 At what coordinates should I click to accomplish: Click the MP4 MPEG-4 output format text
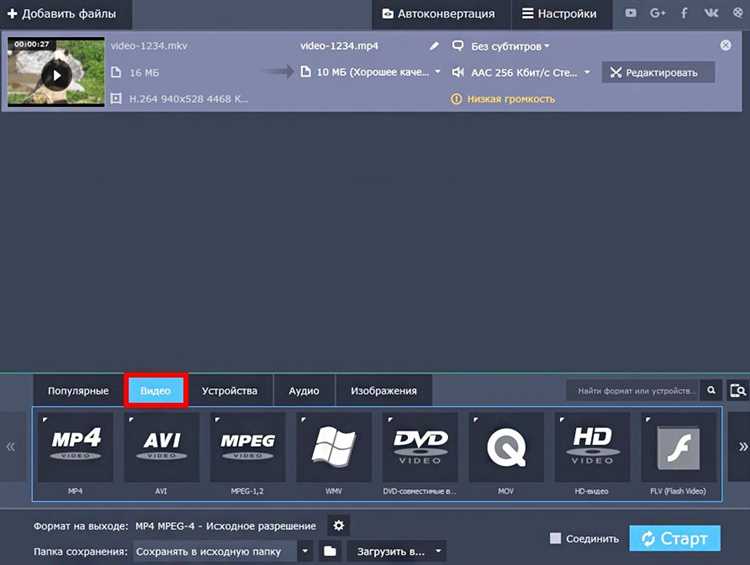pos(225,526)
